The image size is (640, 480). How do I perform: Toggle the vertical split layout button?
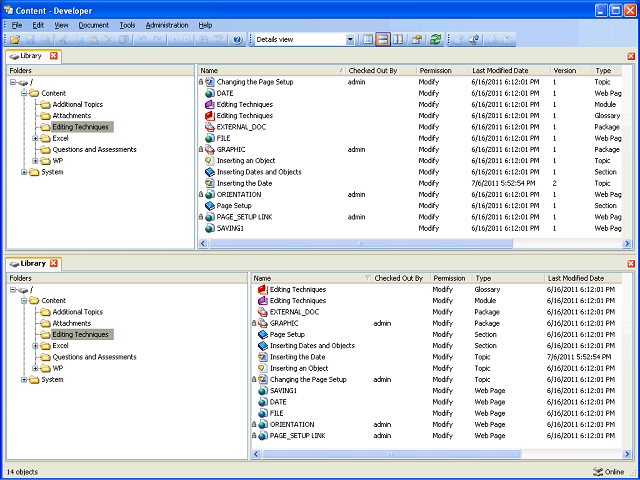[x=398, y=40]
